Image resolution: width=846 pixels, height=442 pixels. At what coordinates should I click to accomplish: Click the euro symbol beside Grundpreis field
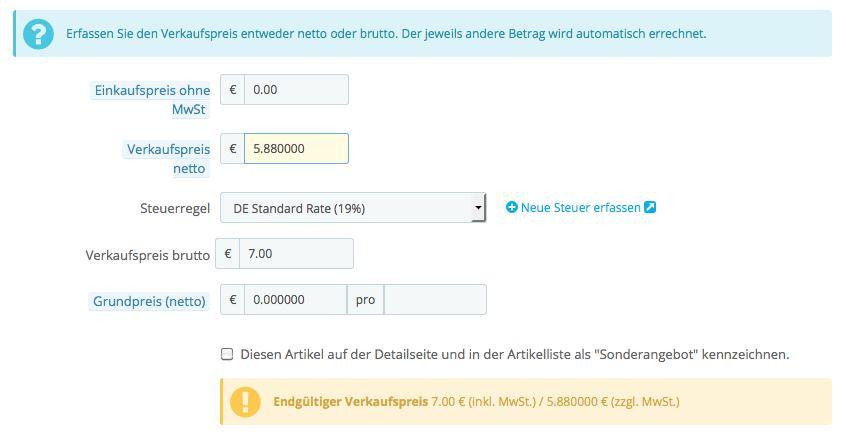(233, 299)
